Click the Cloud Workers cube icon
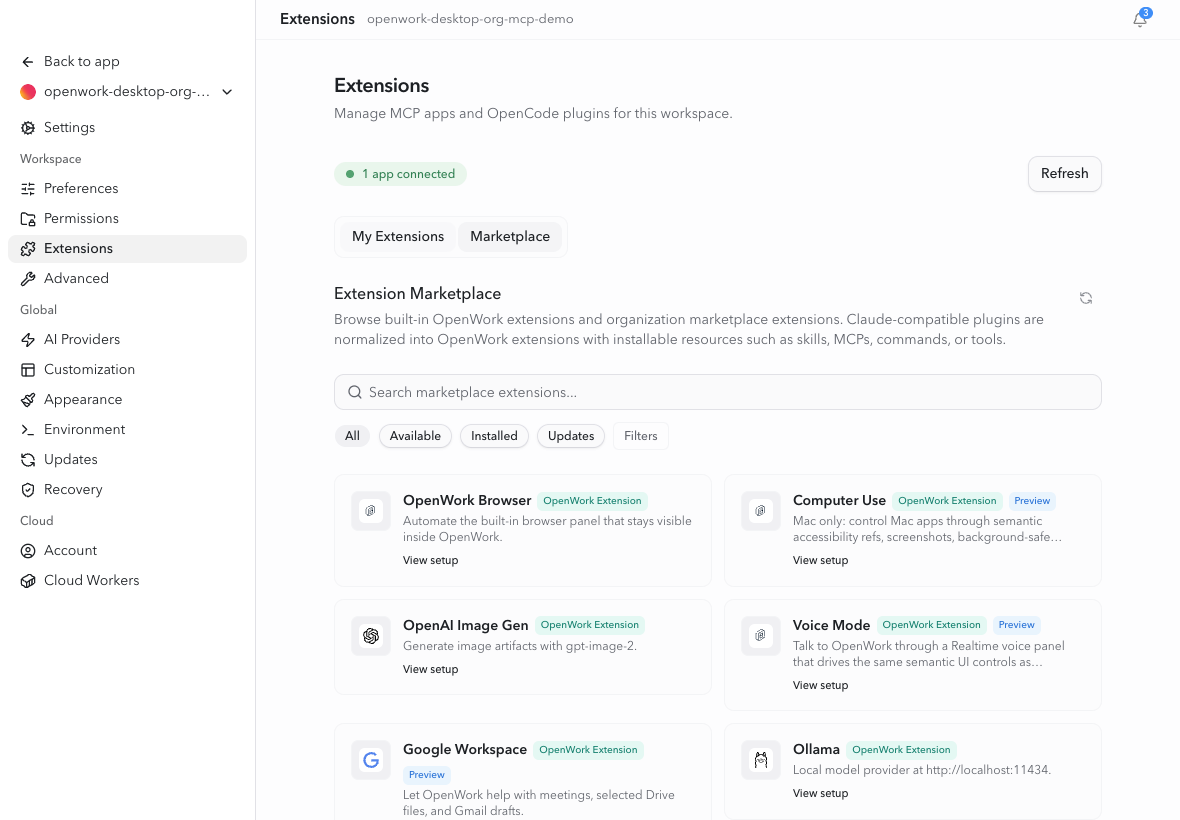 point(28,581)
